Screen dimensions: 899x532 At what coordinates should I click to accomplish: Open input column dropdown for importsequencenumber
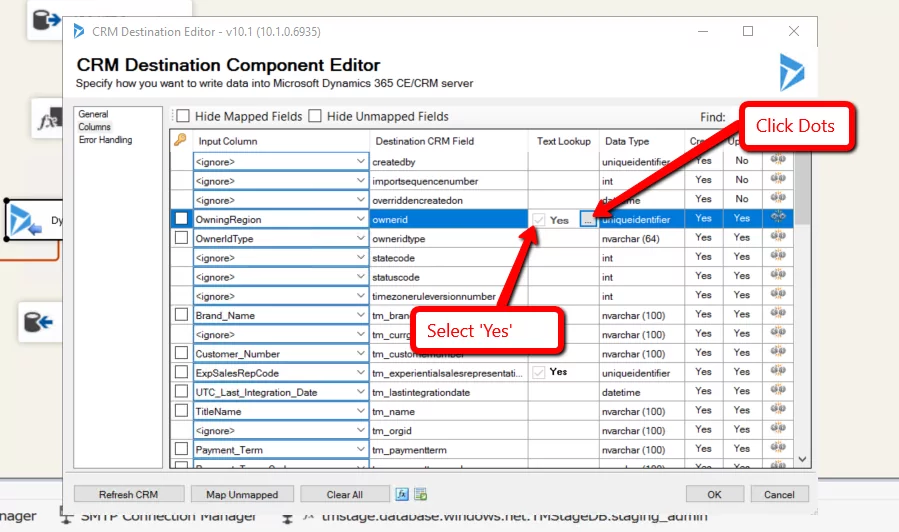tap(360, 181)
